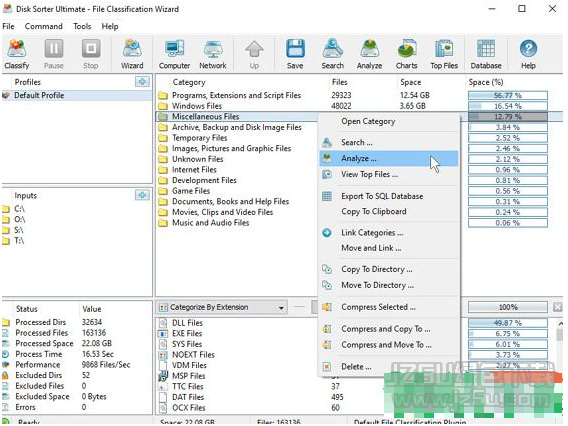Viewport: 568px width, 426px height.
Task: Choose Move and Link ... entry
Action: 388,248
